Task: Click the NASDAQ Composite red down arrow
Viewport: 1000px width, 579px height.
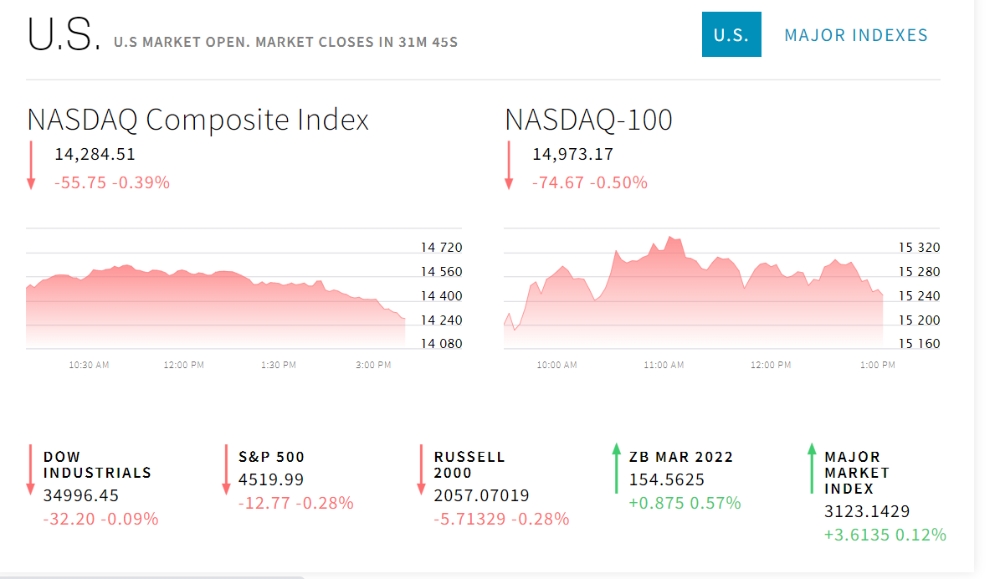Action: pos(31,166)
